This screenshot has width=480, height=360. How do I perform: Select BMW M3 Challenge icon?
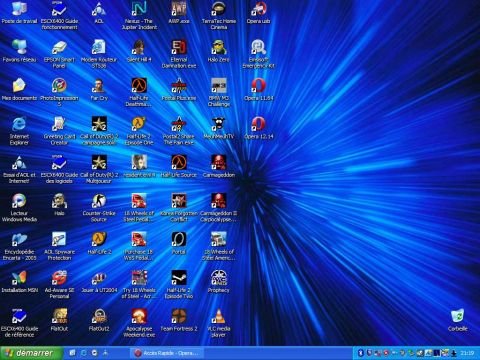pos(219,85)
